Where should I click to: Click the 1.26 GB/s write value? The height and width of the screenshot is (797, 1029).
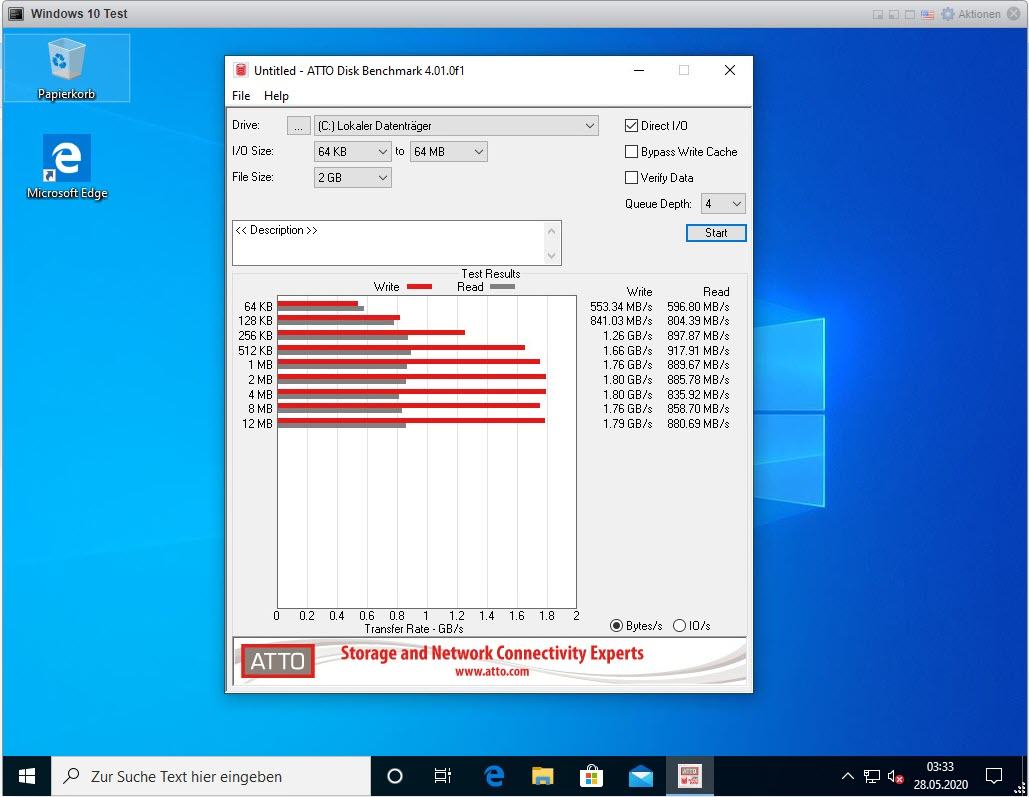point(627,335)
